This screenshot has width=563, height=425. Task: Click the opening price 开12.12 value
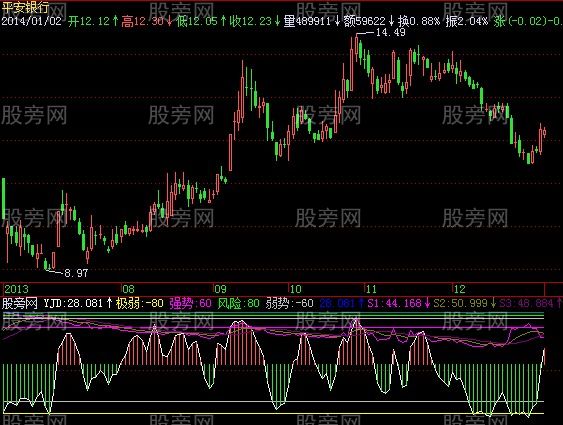click(x=89, y=21)
